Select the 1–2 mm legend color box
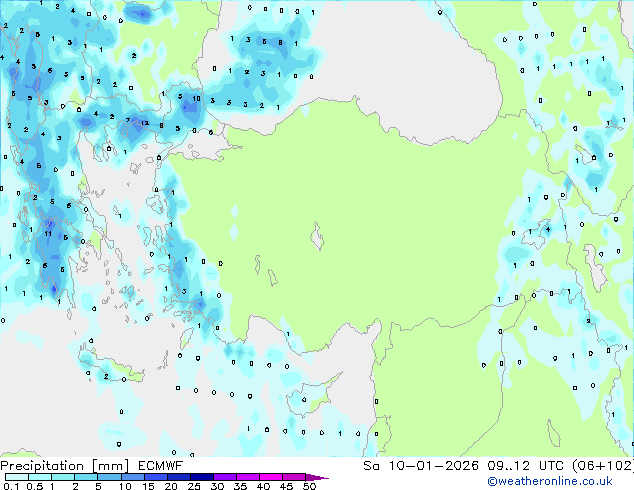Screen dimensions: 634x490 click(x=63, y=477)
